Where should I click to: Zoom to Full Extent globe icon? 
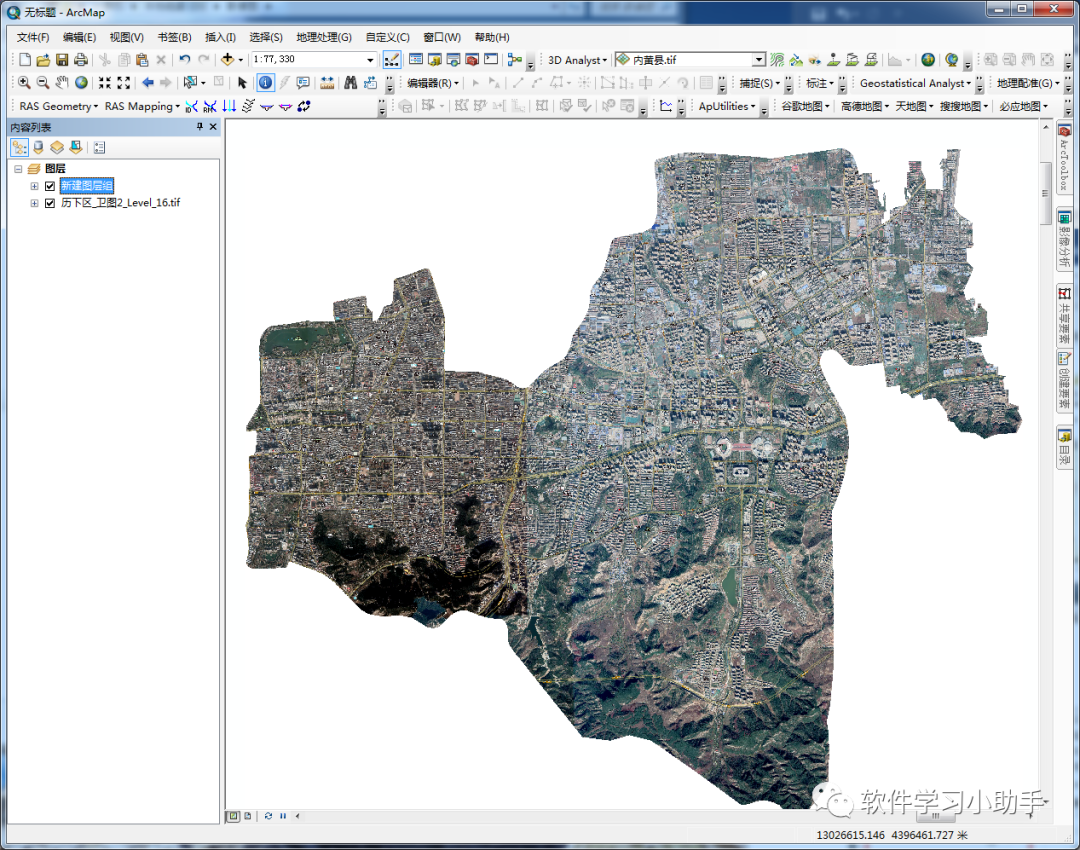81,83
